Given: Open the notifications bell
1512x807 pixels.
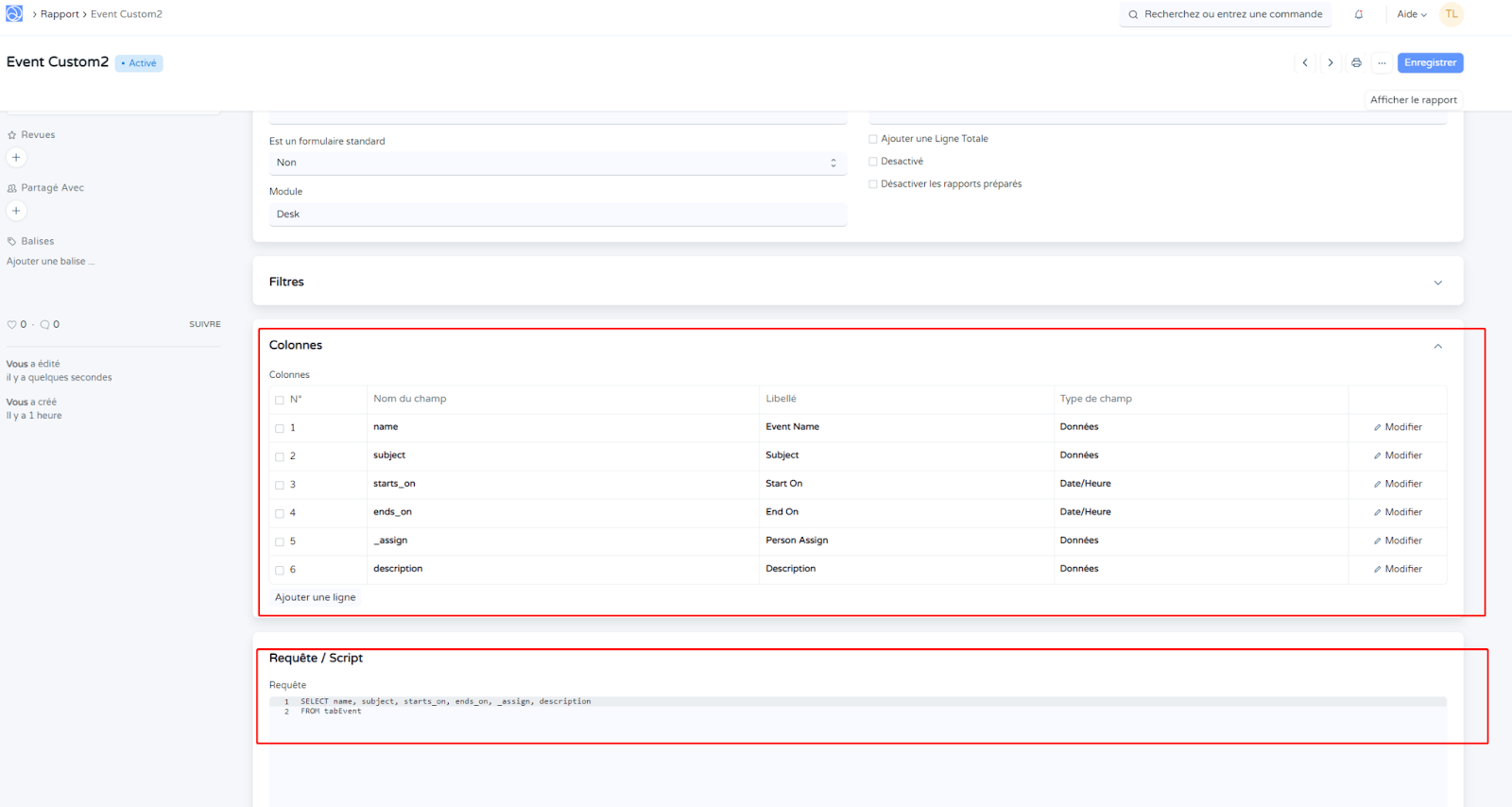Looking at the screenshot, I should 1359,14.
